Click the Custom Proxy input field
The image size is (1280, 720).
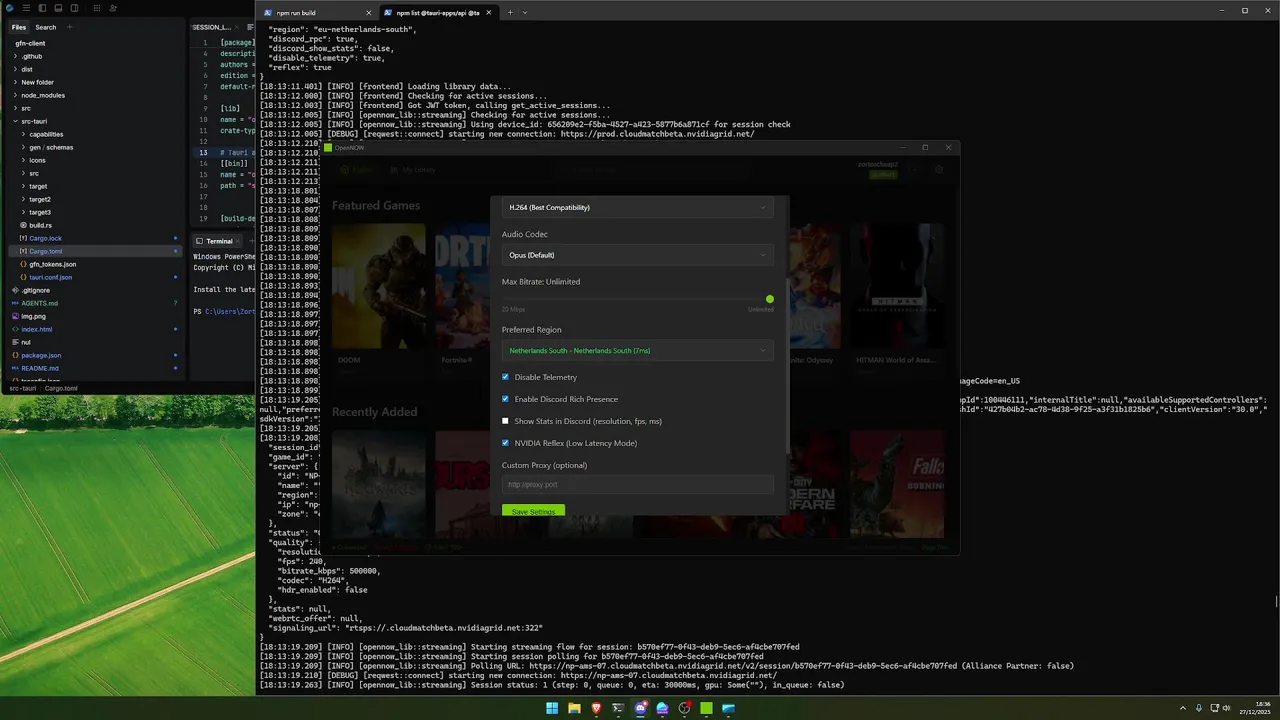(638, 485)
